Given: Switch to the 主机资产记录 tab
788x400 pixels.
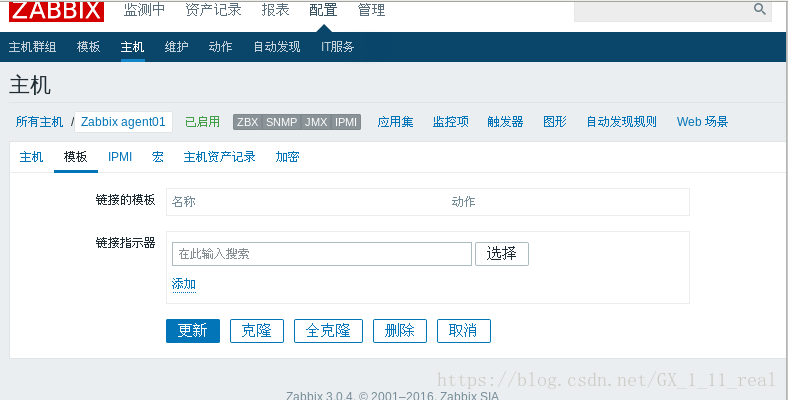Looking at the screenshot, I should point(220,157).
